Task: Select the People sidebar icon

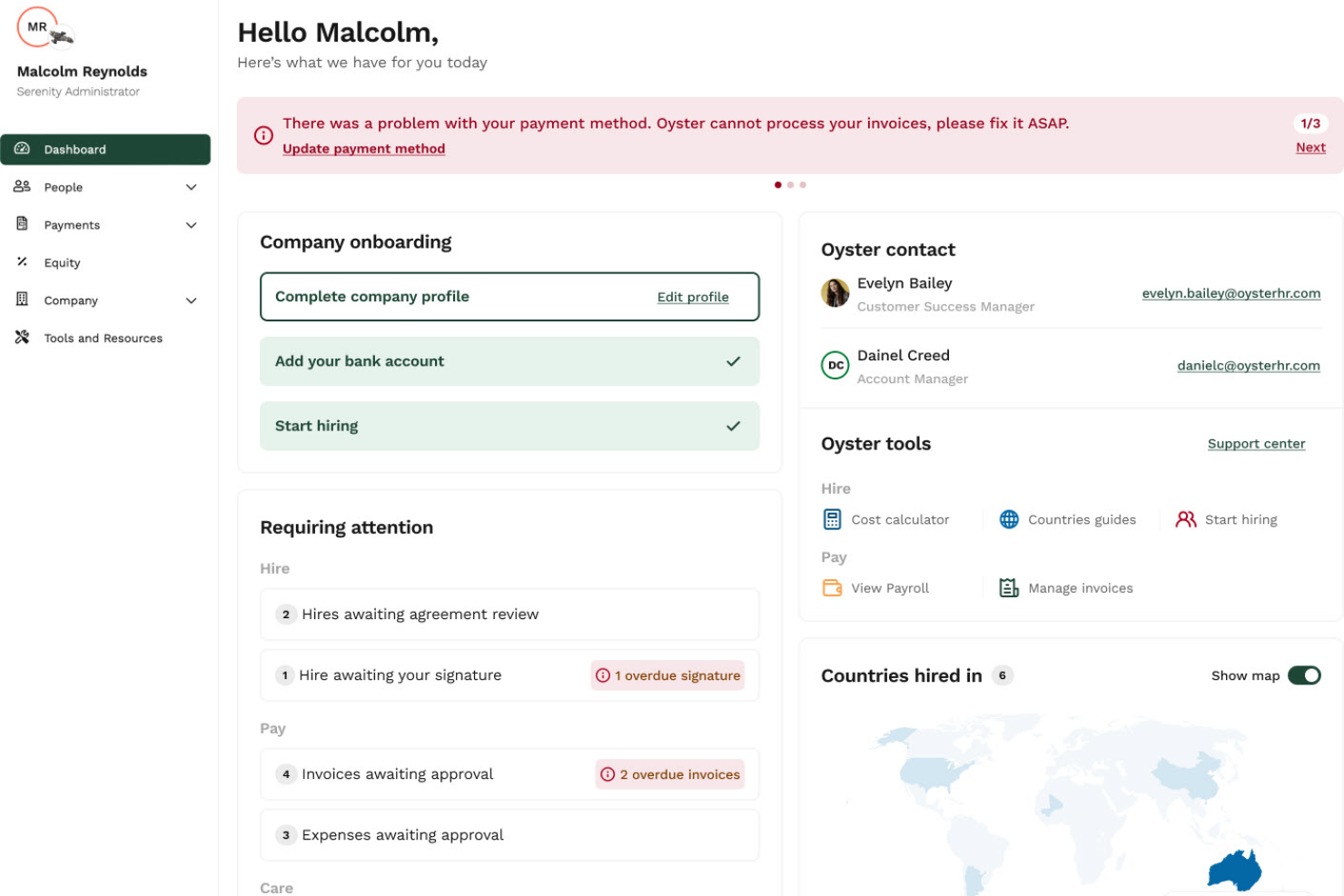Action: (x=22, y=187)
